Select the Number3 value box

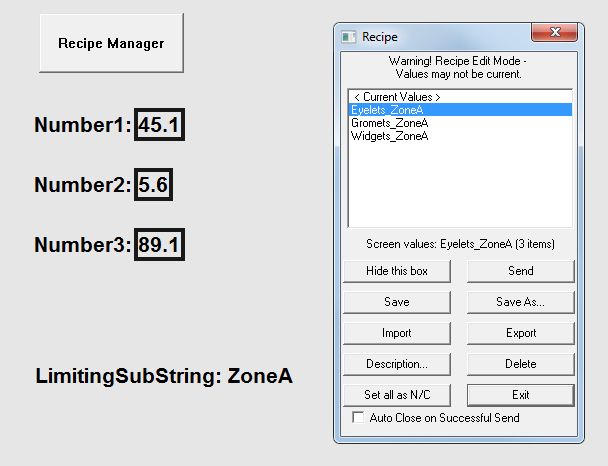[159, 245]
